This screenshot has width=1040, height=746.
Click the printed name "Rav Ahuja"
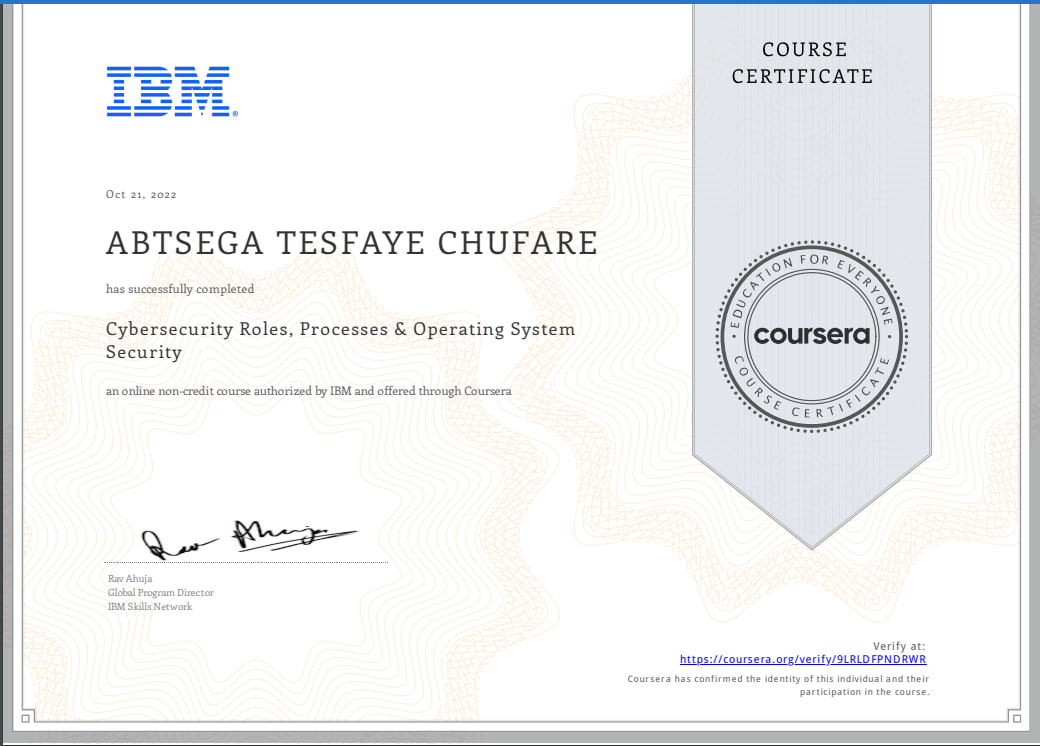pyautogui.click(x=130, y=578)
